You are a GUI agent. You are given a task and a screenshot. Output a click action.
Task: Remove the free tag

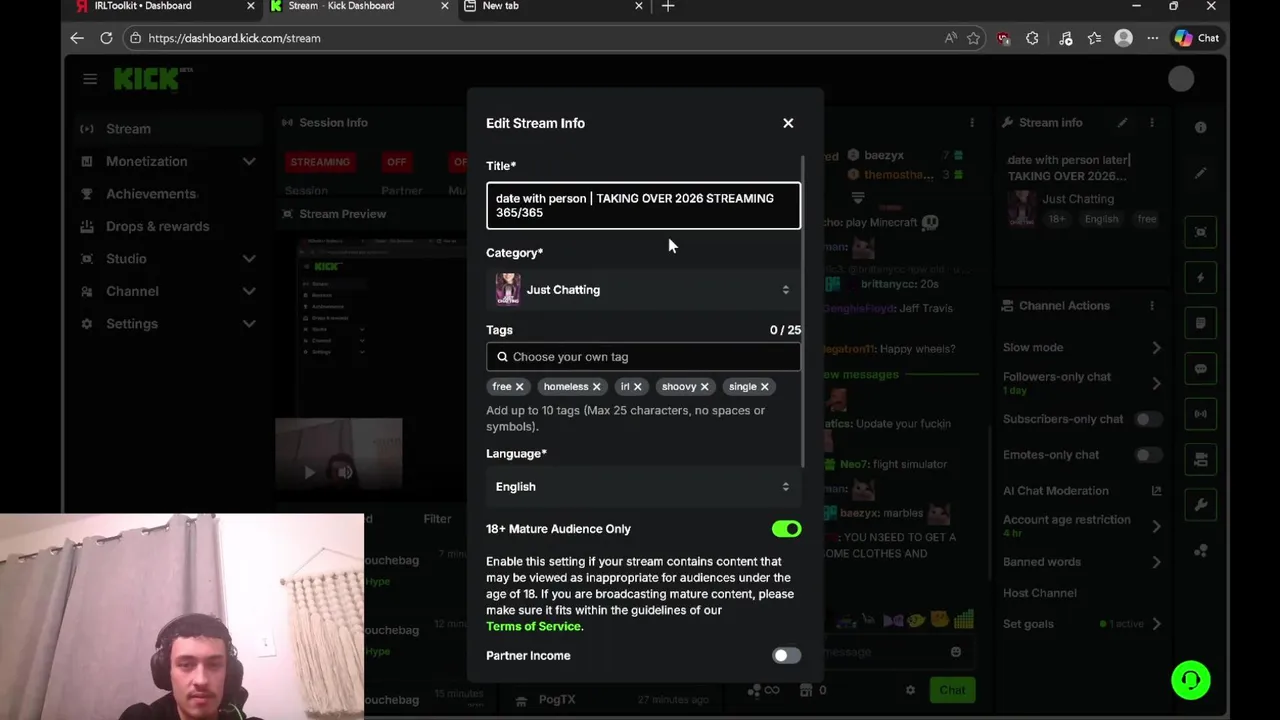[519, 387]
